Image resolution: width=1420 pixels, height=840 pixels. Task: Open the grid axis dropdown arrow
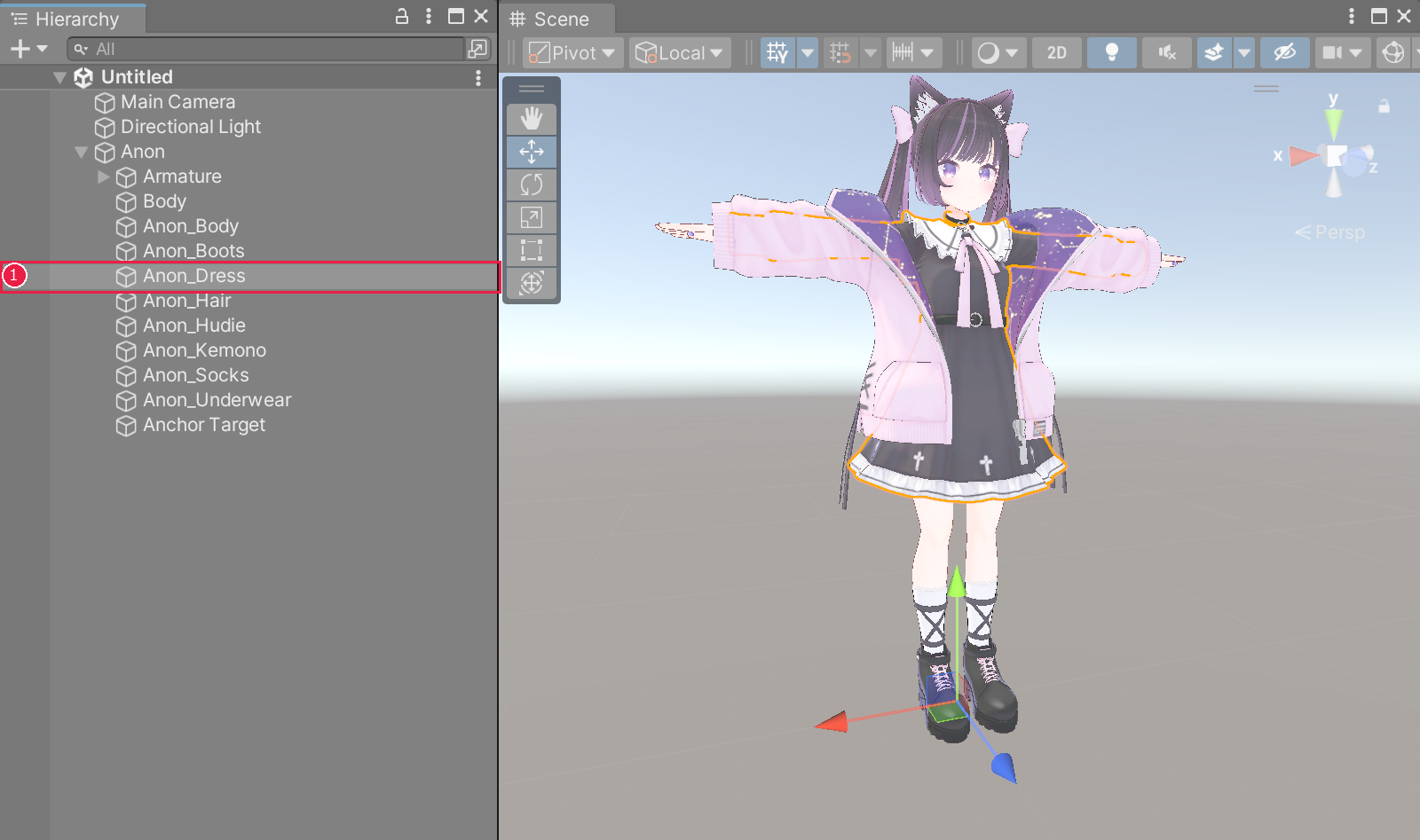(808, 53)
